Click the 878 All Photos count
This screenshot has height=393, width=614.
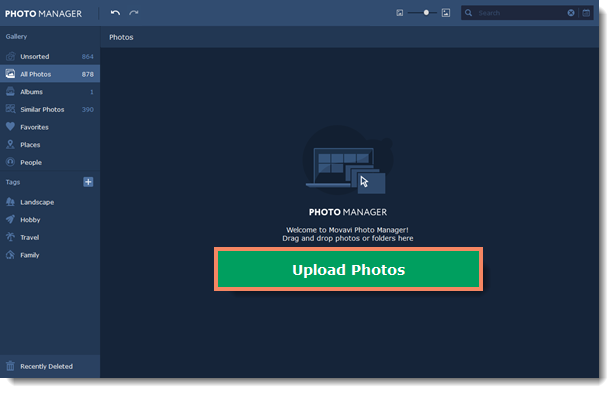pyautogui.click(x=88, y=74)
